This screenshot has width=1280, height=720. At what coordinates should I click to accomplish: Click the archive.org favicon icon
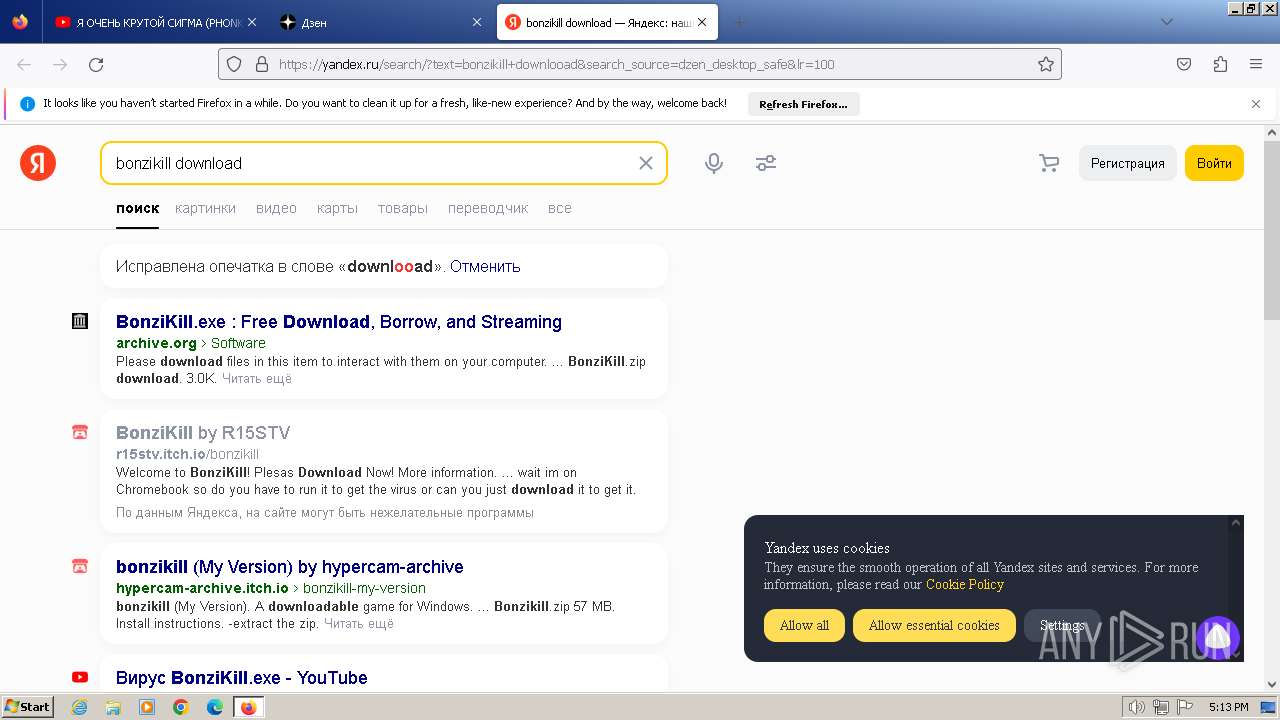point(80,321)
